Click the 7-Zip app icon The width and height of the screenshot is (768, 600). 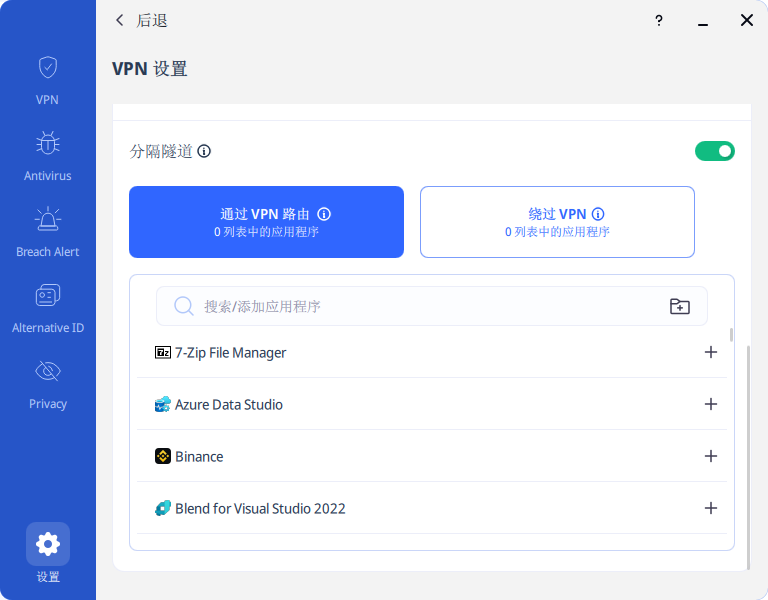tap(163, 352)
